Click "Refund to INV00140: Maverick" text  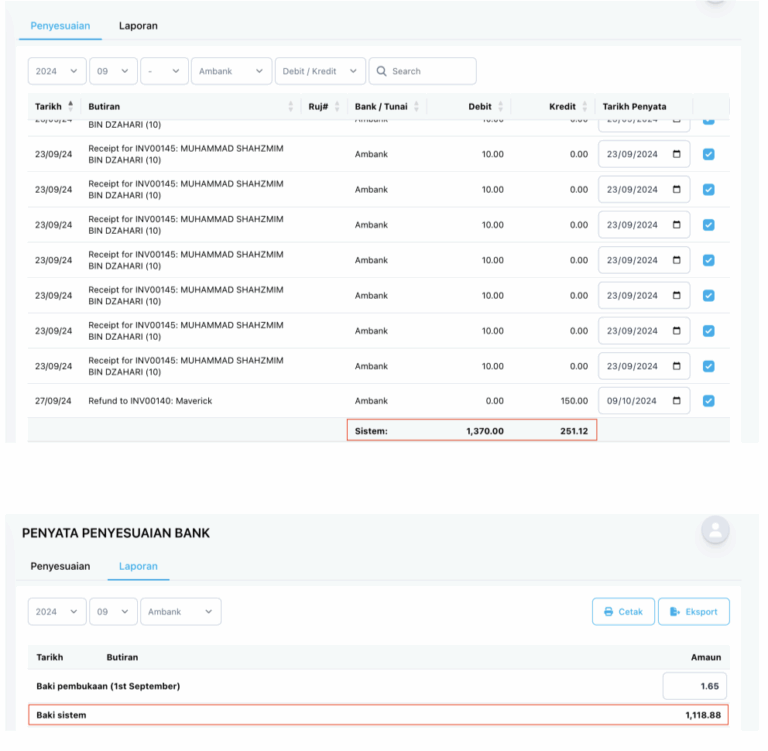[150, 401]
